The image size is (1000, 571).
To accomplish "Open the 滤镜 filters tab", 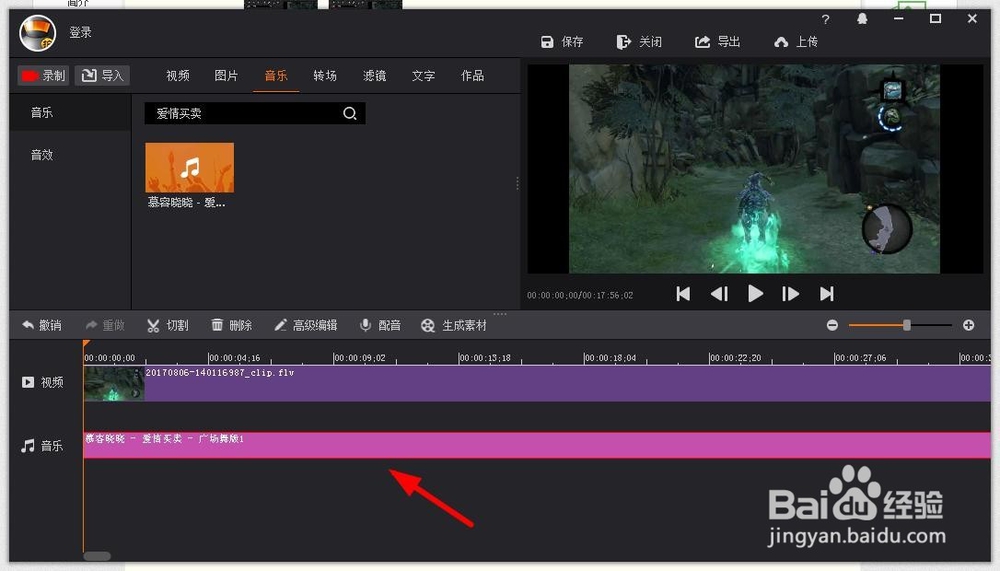I will (x=374, y=75).
